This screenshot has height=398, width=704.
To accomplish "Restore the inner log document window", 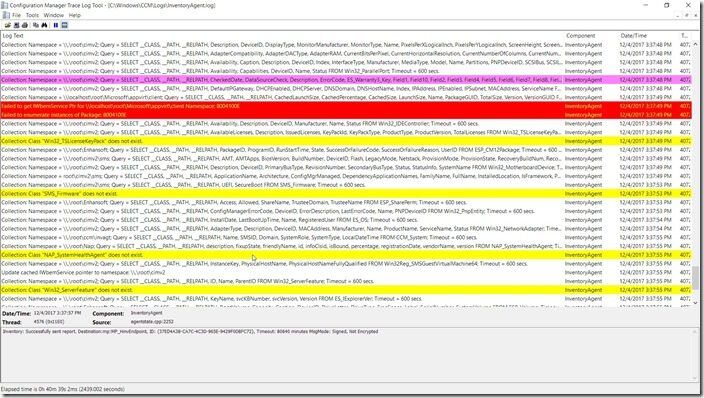I will 687,15.
